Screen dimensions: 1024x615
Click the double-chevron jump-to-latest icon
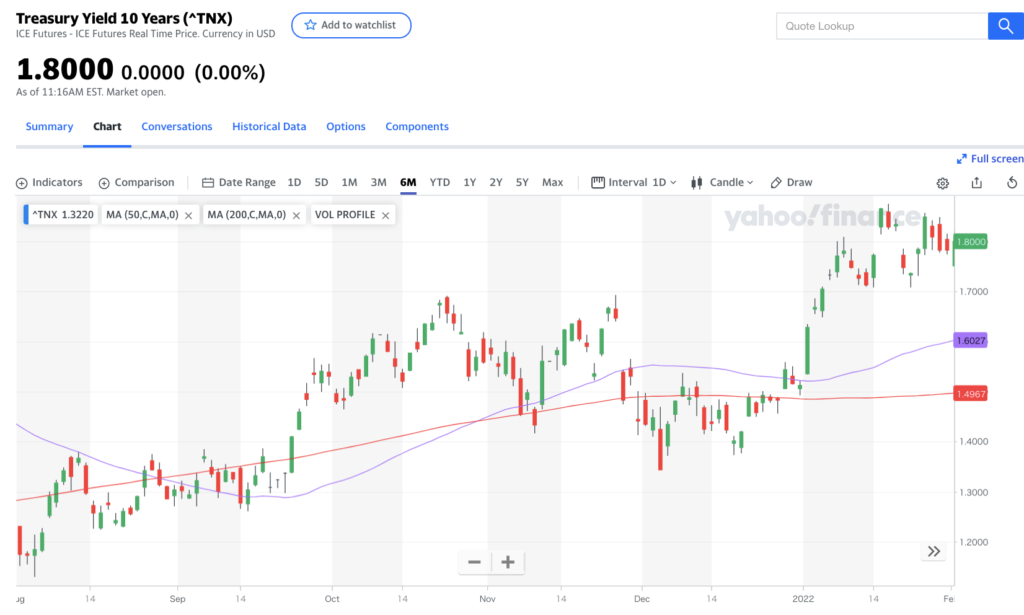point(934,552)
